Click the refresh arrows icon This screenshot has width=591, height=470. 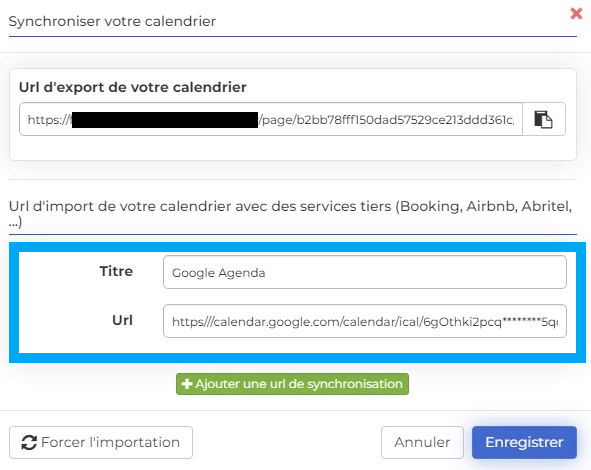[x=29, y=442]
